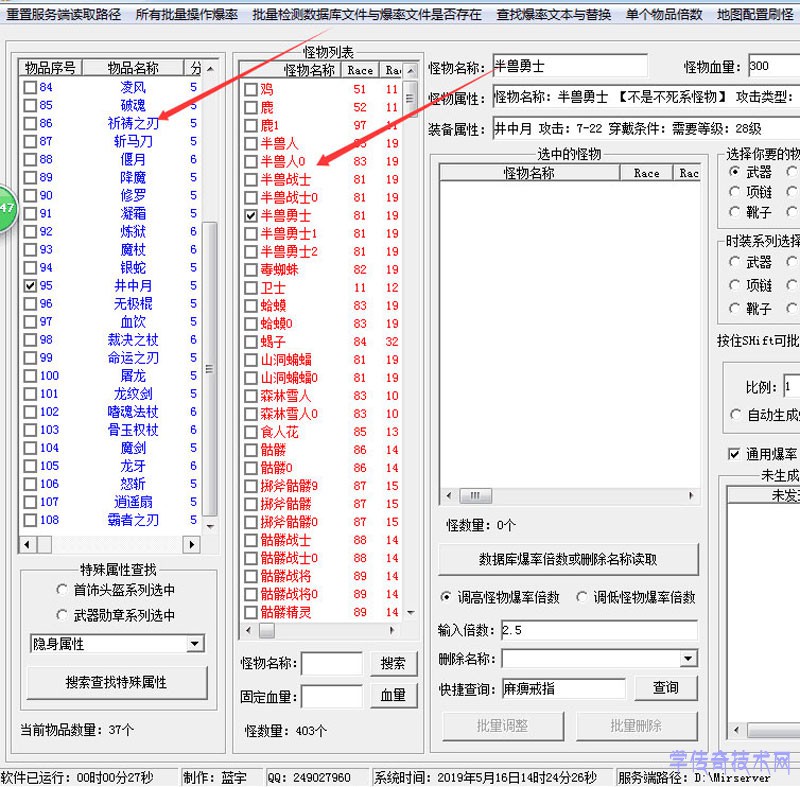Run the 查询 search for 麻痹戒指

tap(666, 688)
